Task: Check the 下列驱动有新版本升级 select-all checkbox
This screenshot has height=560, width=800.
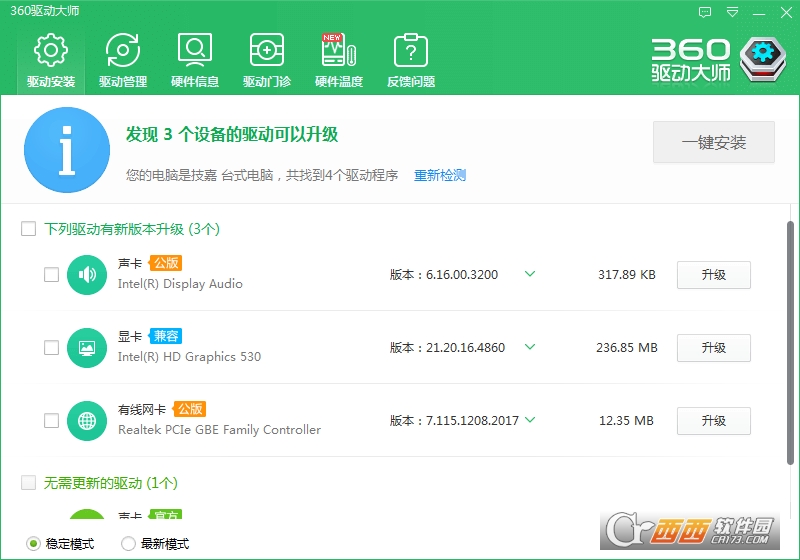Action: click(x=29, y=228)
